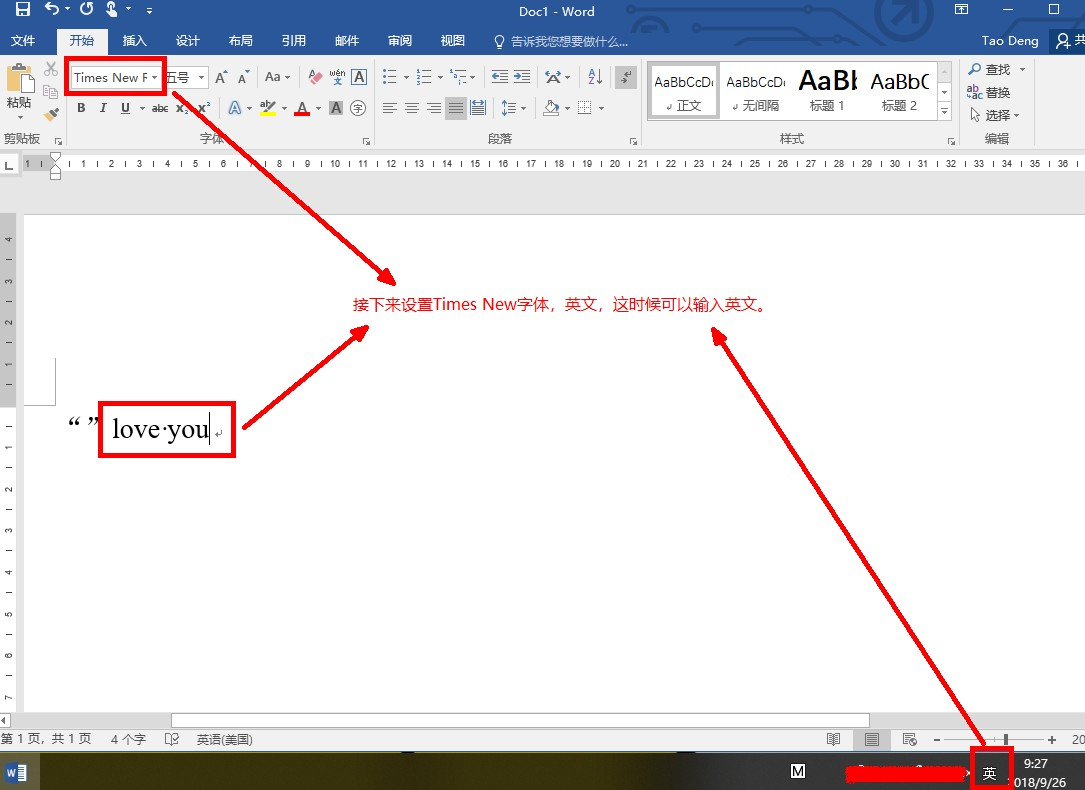
Task: Toggle Bold formatting
Action: 81,108
